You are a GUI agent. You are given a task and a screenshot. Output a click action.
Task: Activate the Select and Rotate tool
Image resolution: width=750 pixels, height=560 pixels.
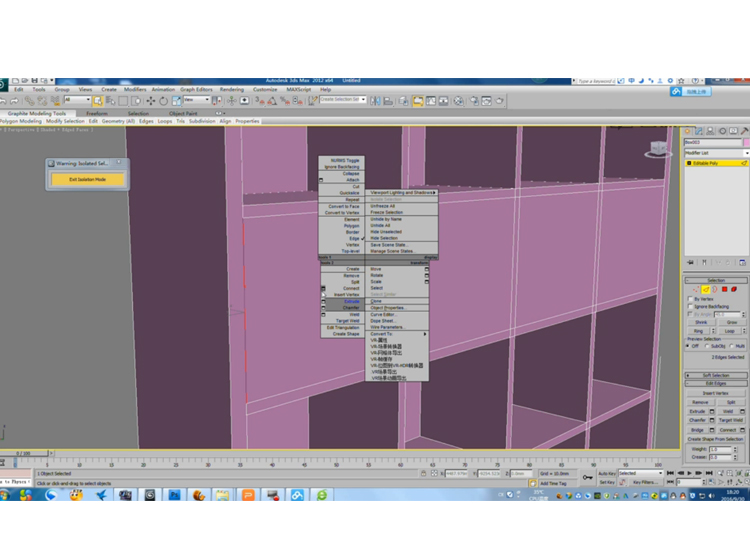pyautogui.click(x=164, y=100)
